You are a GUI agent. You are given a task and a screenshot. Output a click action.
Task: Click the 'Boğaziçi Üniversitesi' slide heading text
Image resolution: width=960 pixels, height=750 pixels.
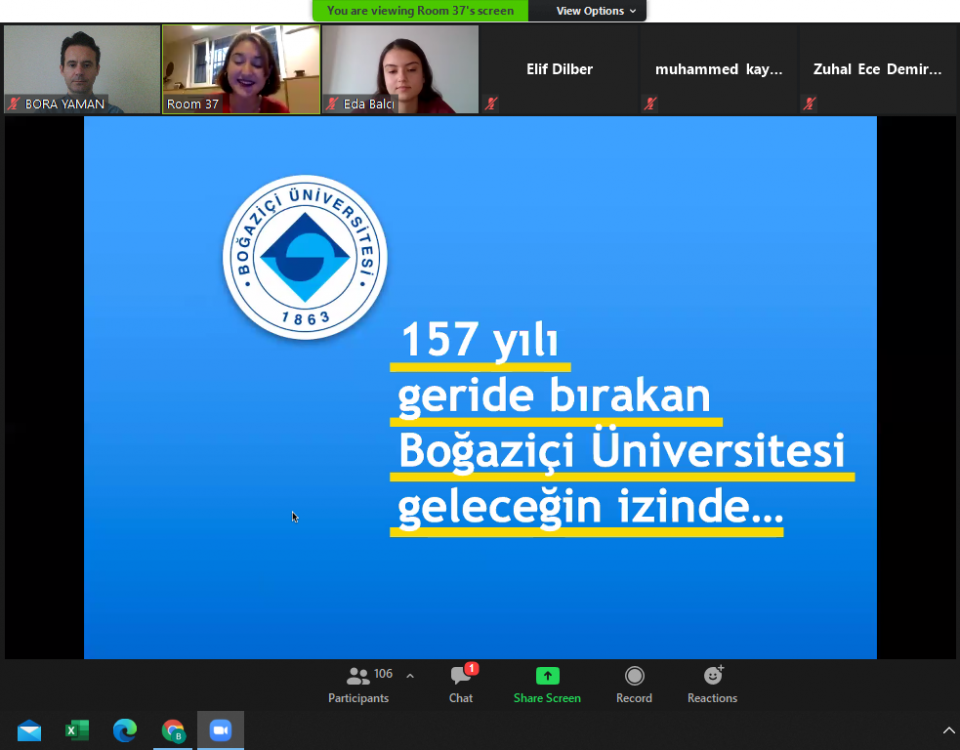coord(621,451)
